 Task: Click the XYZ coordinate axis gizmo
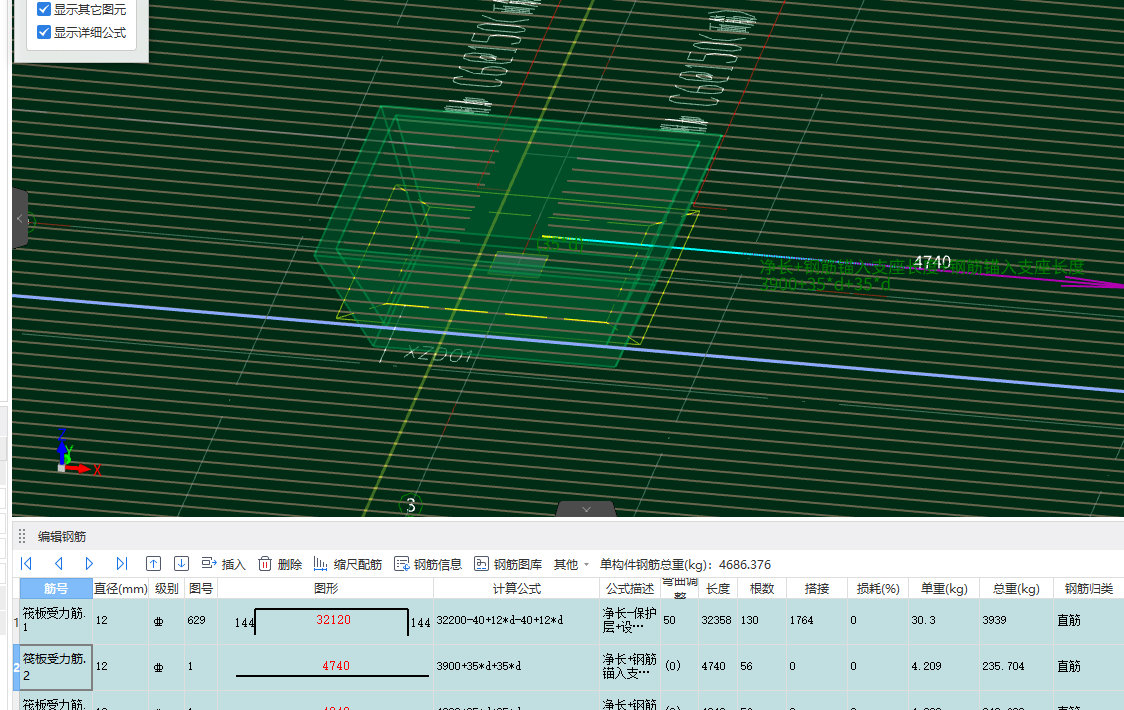pos(76,453)
